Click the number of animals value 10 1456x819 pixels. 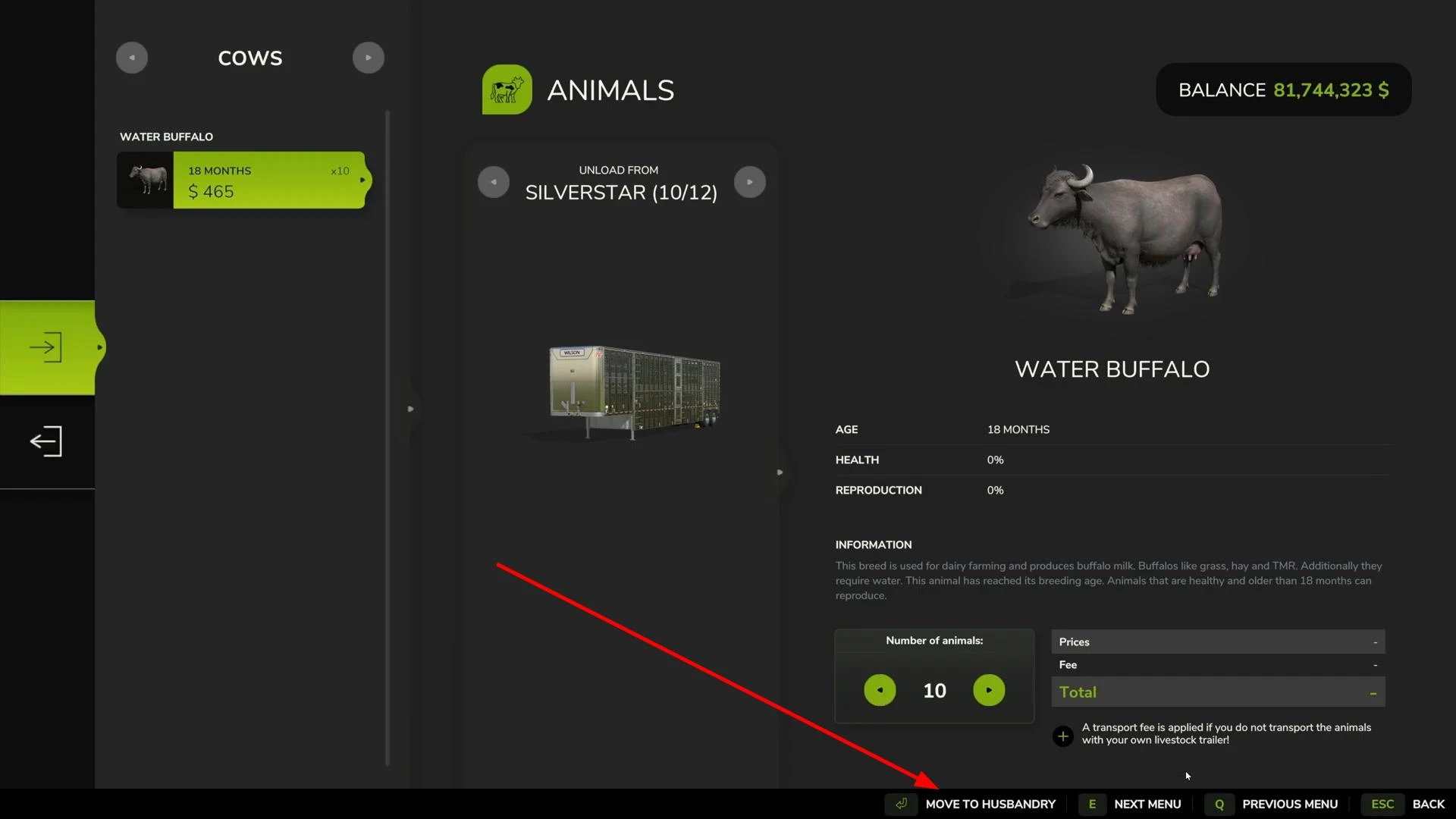(934, 691)
